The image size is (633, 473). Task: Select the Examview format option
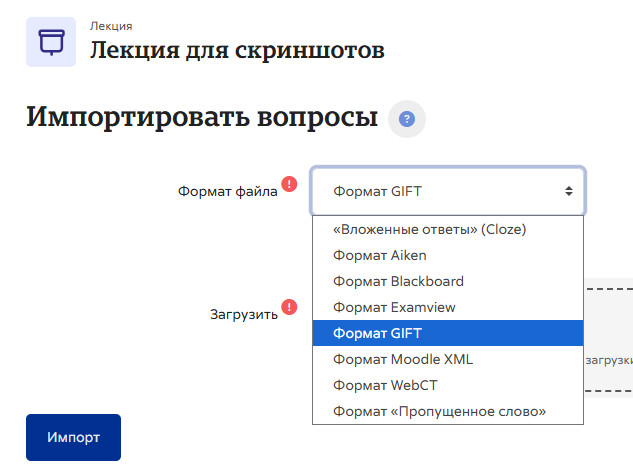click(x=394, y=307)
